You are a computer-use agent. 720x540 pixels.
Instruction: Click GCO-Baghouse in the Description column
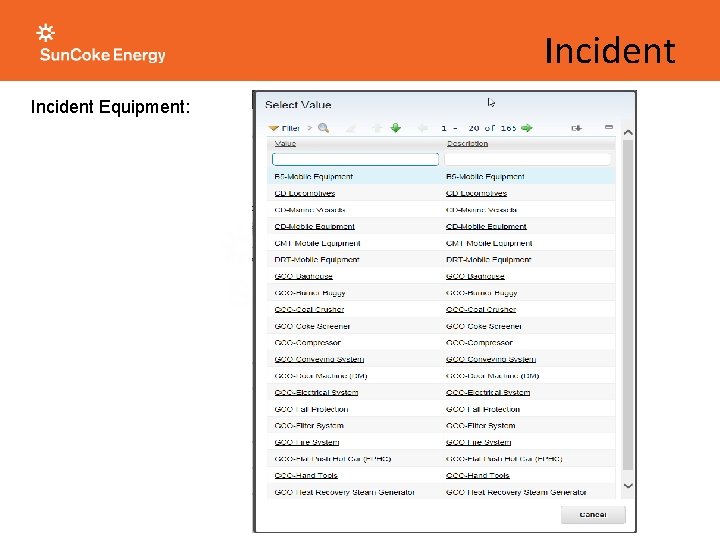pos(475,276)
